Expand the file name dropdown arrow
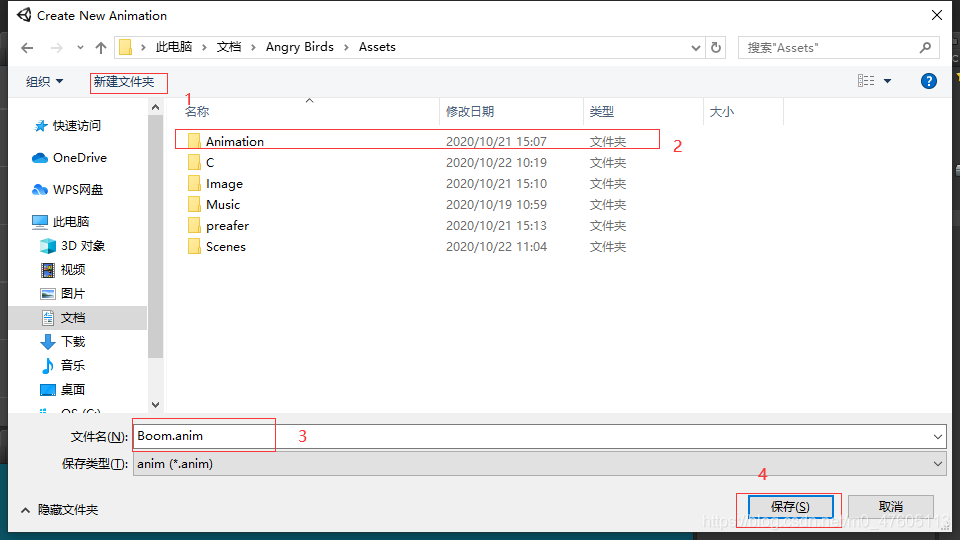Viewport: 960px width, 540px height. 938,437
